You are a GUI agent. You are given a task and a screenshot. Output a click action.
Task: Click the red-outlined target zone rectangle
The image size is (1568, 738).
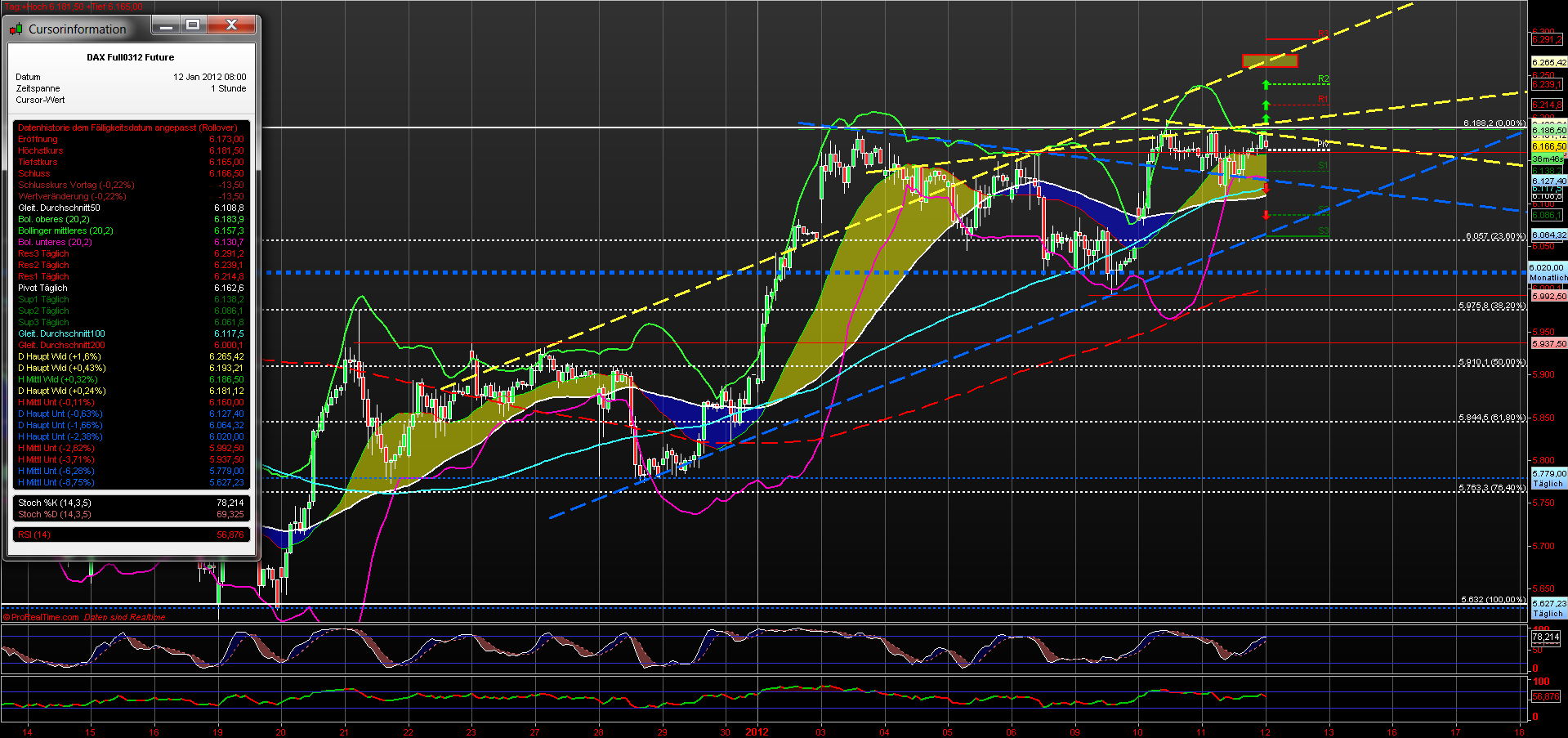pyautogui.click(x=1270, y=61)
